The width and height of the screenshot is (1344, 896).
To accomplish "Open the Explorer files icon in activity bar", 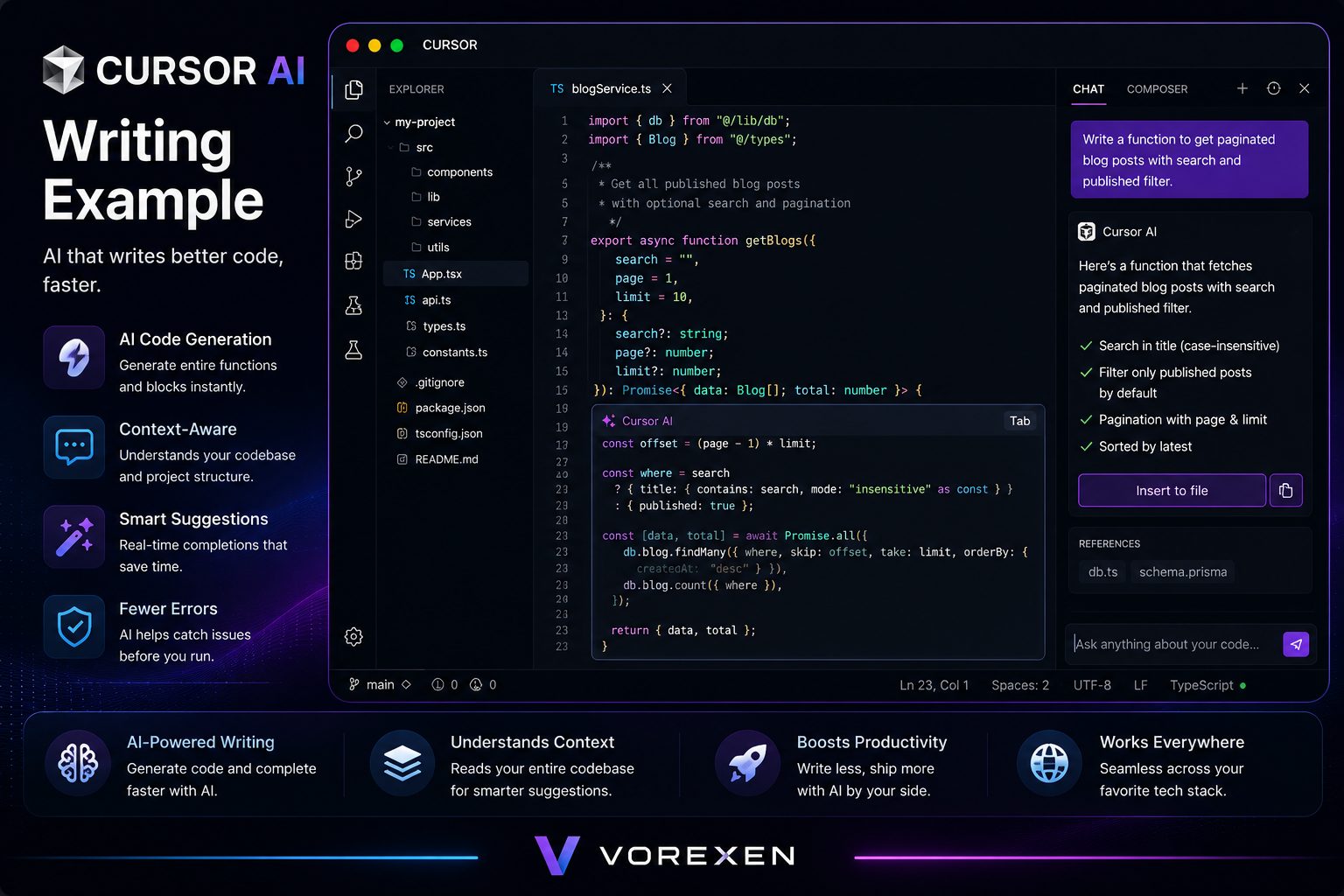I will click(x=353, y=90).
